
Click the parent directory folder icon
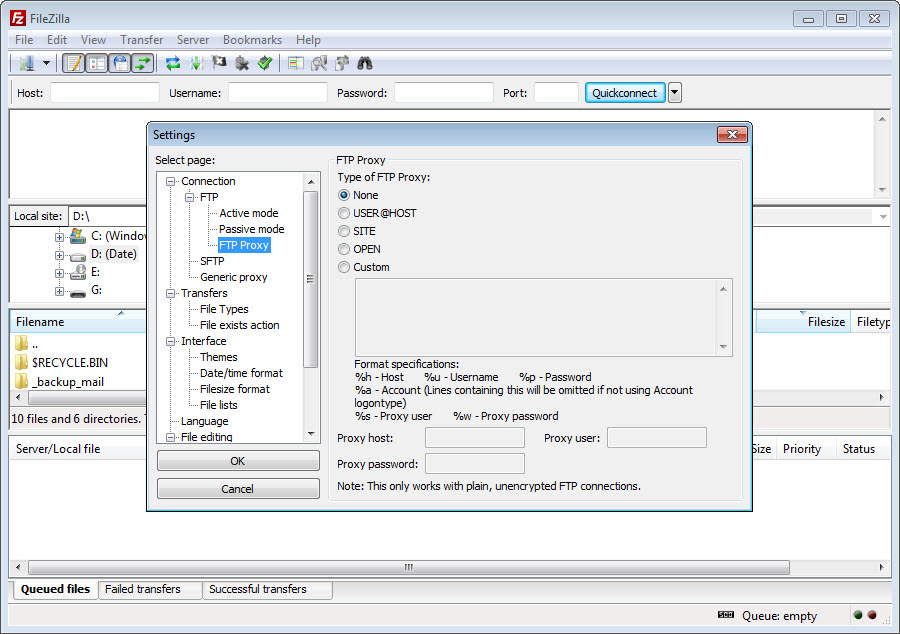pos(21,343)
